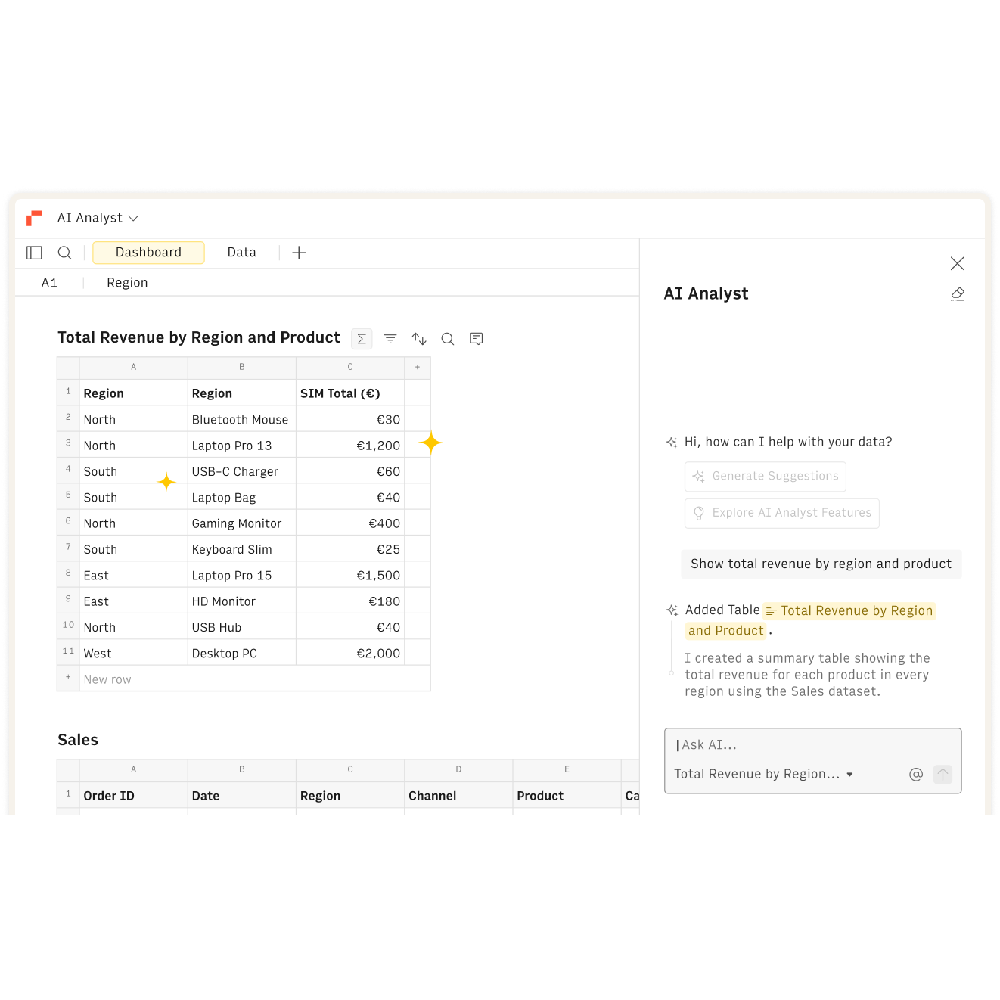
Task: Click the @ mention icon
Action: (916, 774)
